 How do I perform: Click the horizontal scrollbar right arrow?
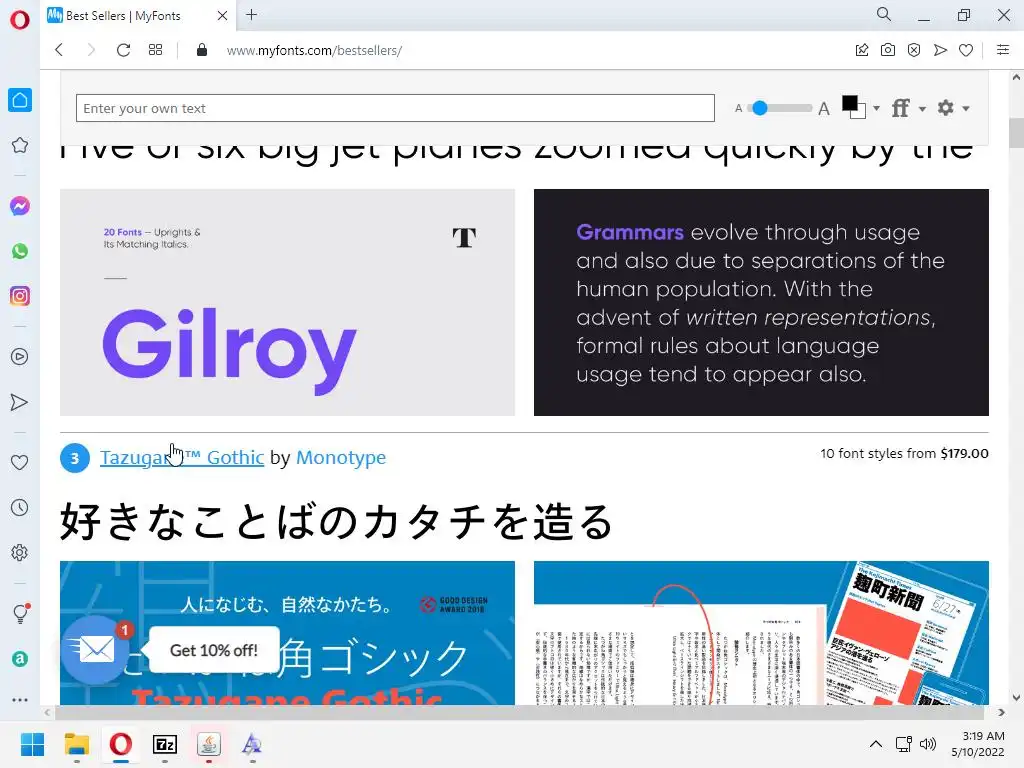click(x=1002, y=712)
